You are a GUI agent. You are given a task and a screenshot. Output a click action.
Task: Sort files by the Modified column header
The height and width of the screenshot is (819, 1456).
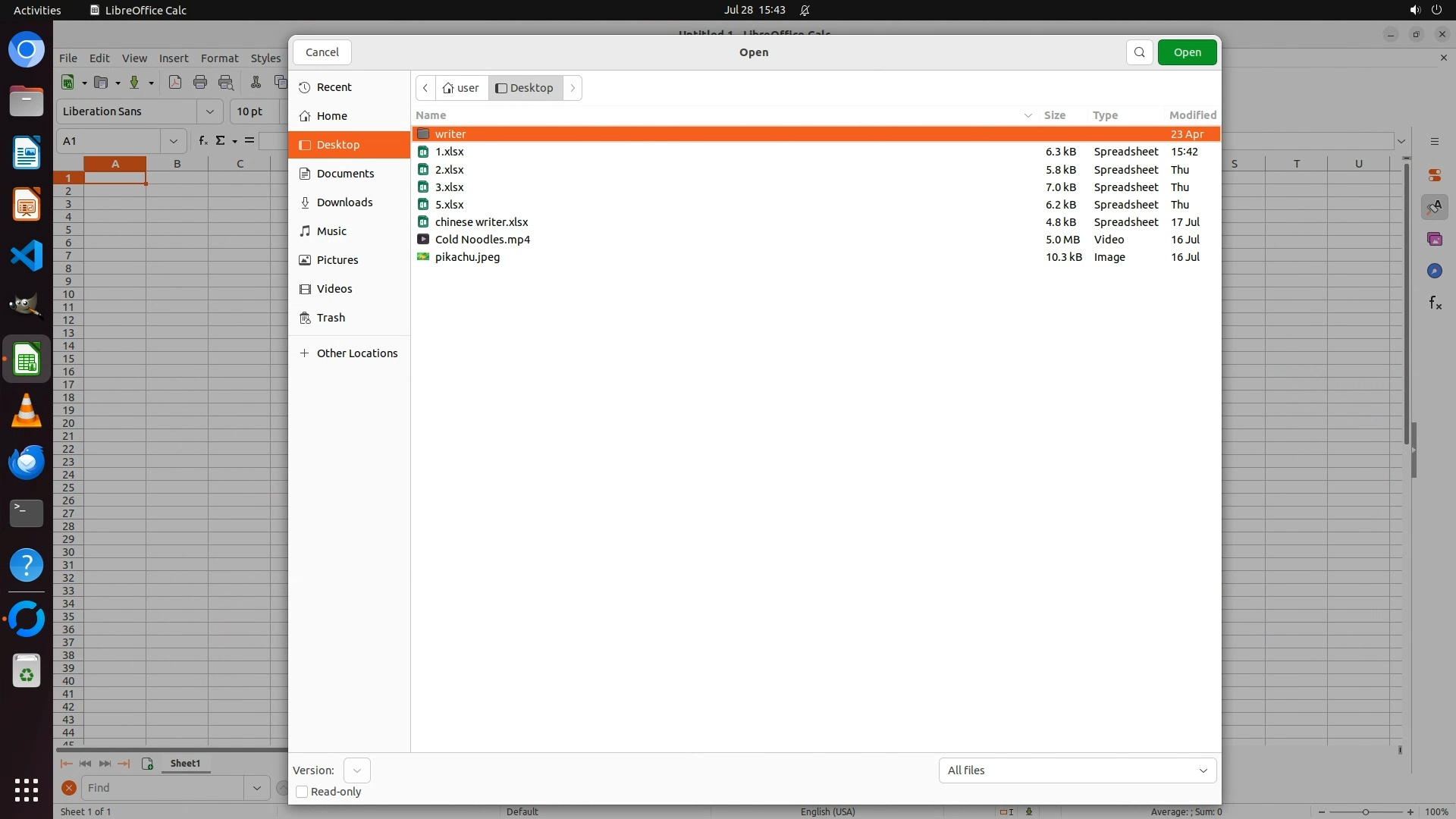click(1192, 115)
